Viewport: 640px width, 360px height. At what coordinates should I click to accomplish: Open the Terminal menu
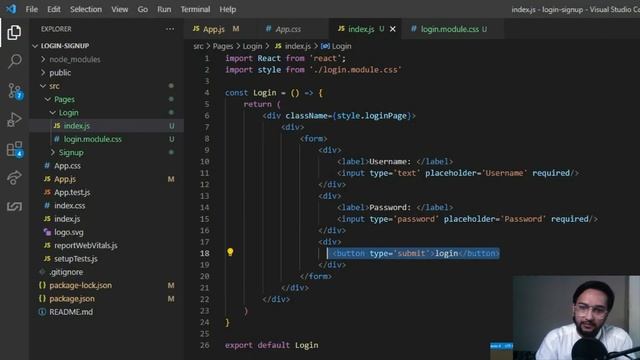coord(195,9)
